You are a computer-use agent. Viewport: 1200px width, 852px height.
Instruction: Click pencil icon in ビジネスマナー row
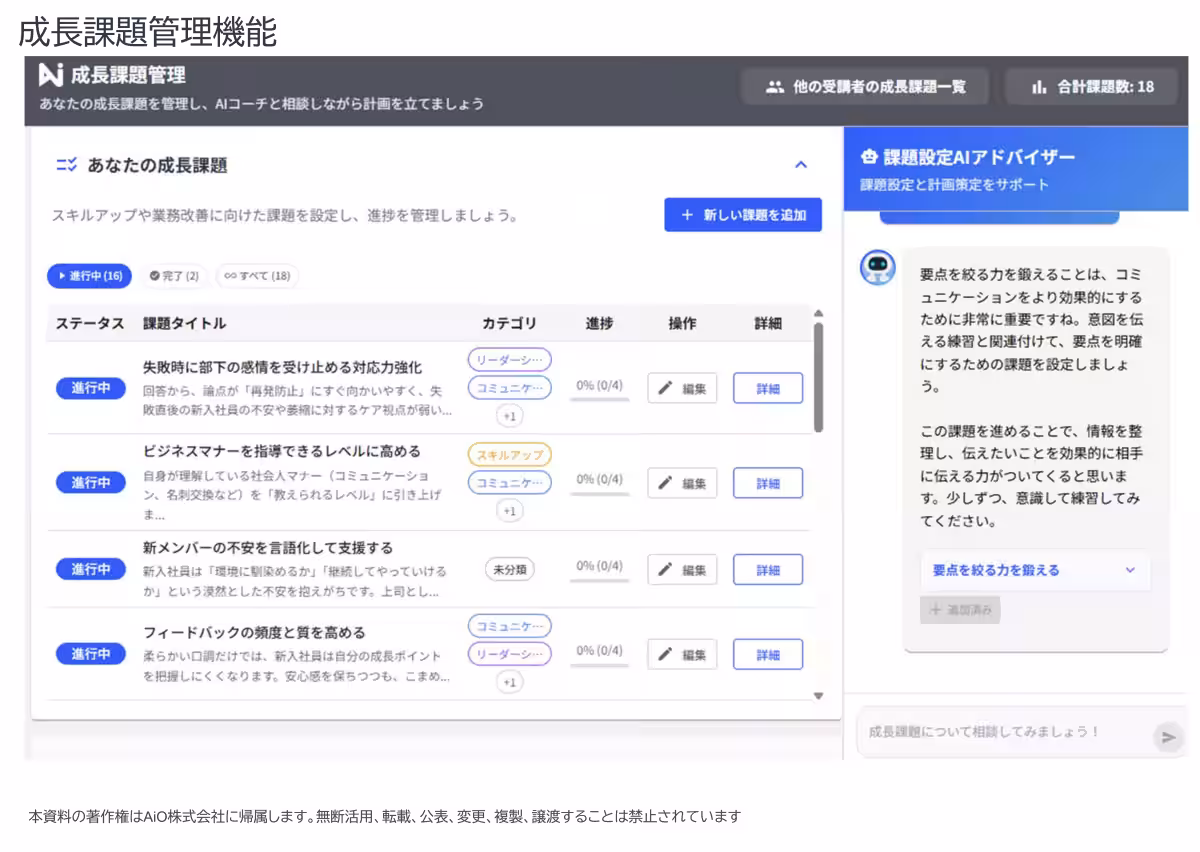click(666, 483)
